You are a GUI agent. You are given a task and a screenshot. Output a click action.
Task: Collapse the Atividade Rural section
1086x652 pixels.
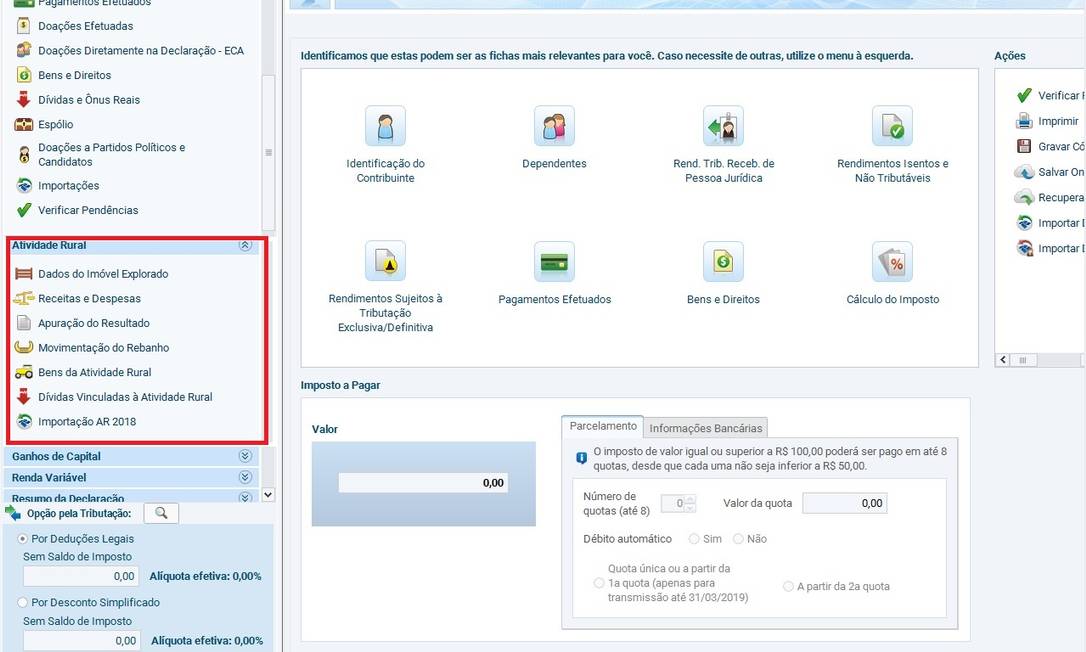point(245,245)
